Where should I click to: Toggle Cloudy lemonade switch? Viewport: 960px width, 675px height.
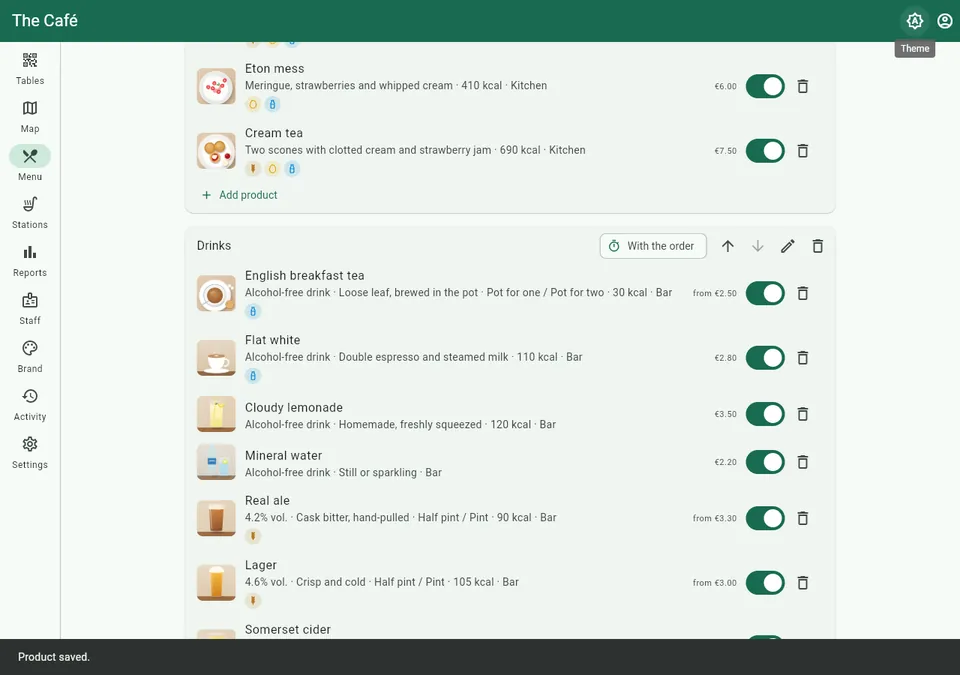tap(765, 414)
